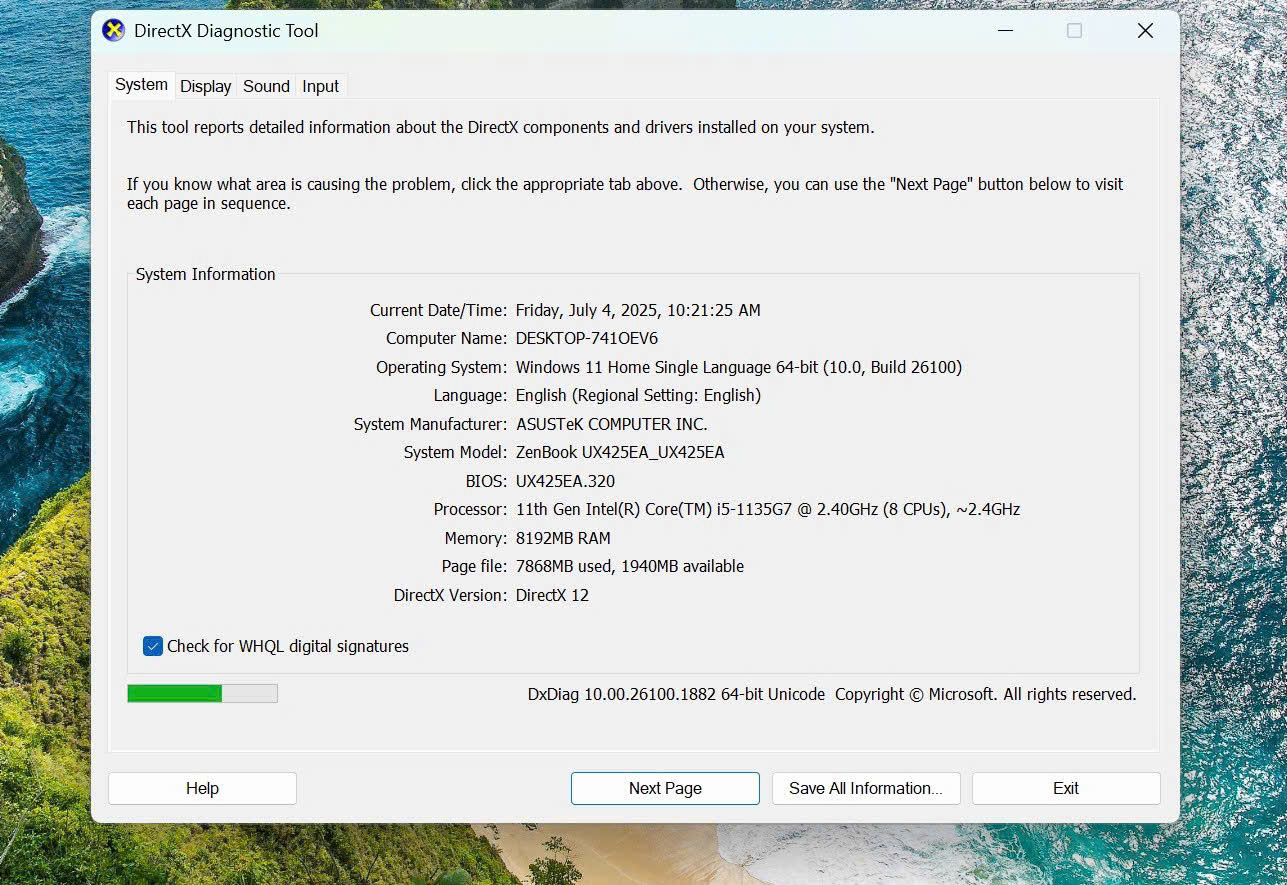Click the Current Date/Time value
The width and height of the screenshot is (1287, 885).
coord(638,310)
